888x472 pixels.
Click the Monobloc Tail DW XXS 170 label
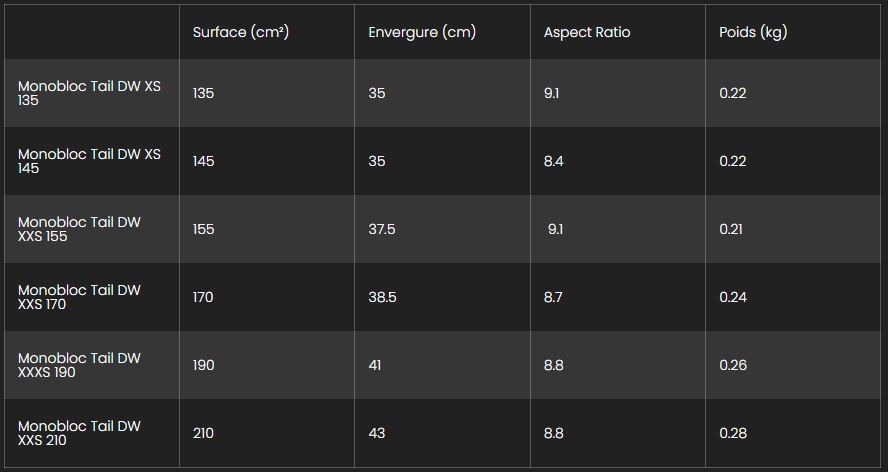(79, 297)
